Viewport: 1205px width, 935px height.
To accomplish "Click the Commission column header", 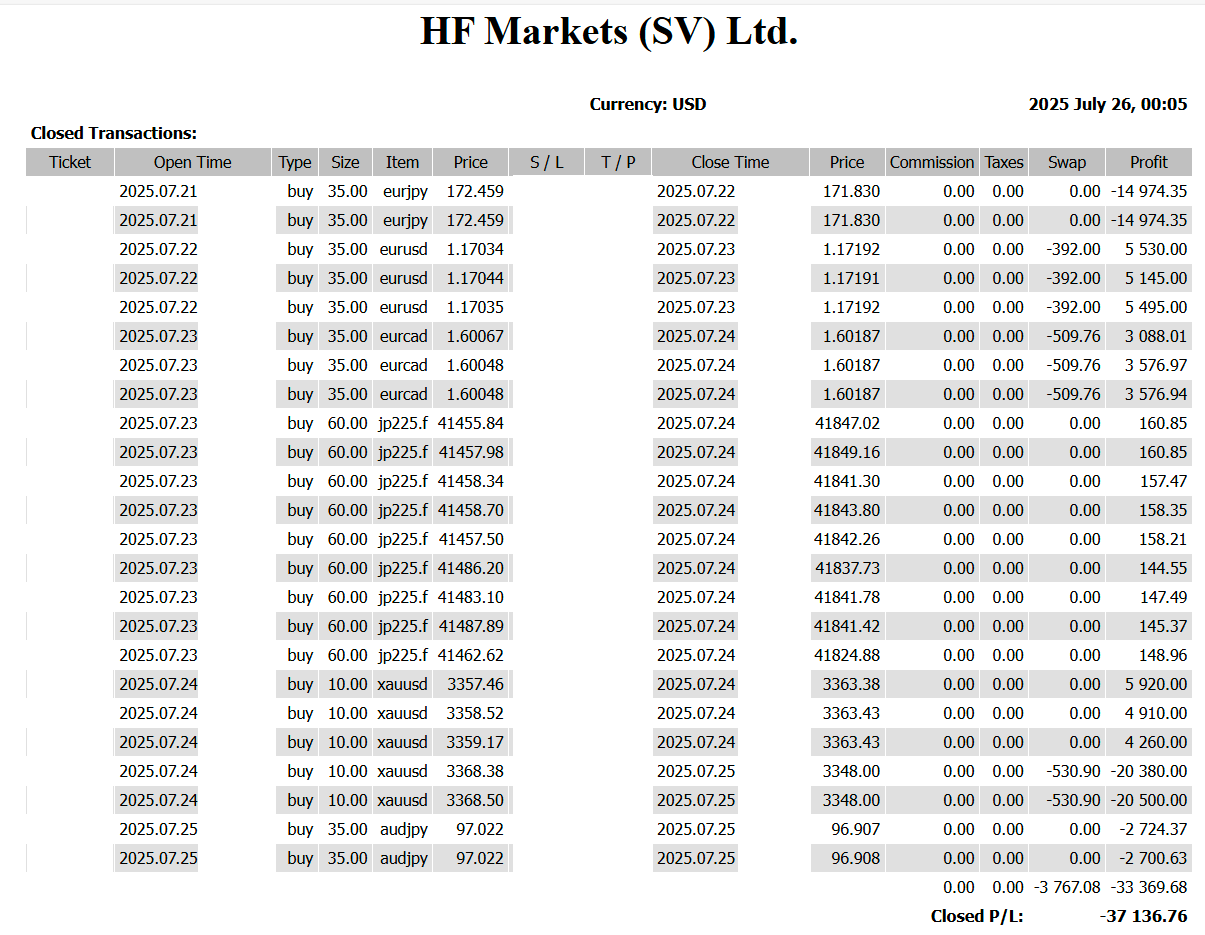I will point(931,162).
